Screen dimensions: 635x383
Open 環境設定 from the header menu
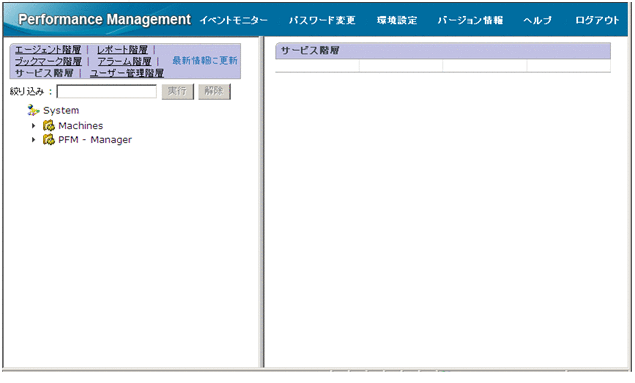coord(397,20)
